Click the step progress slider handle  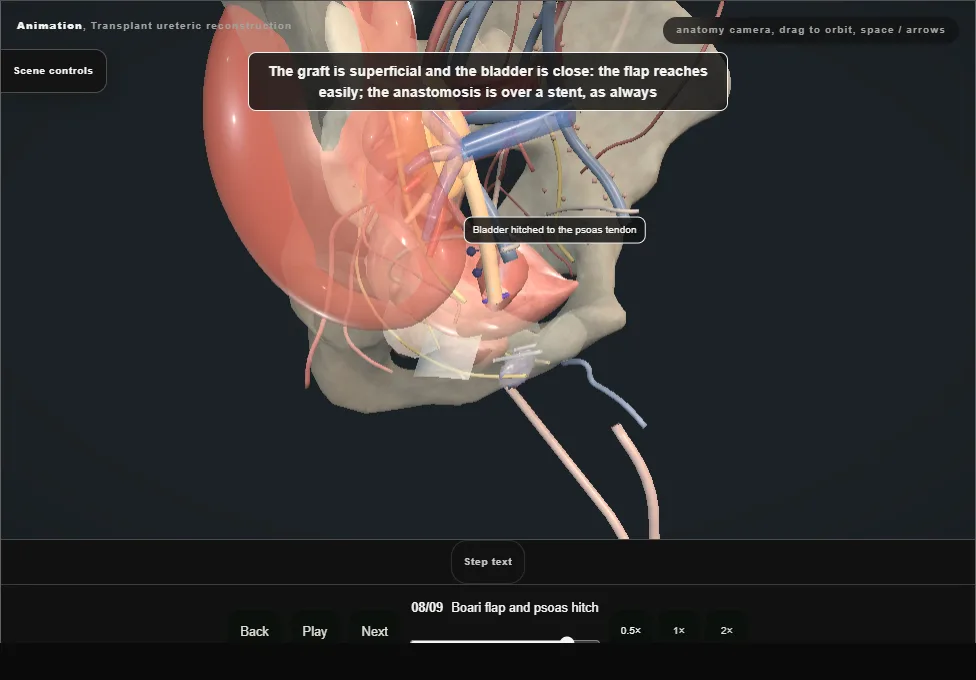tap(567, 640)
